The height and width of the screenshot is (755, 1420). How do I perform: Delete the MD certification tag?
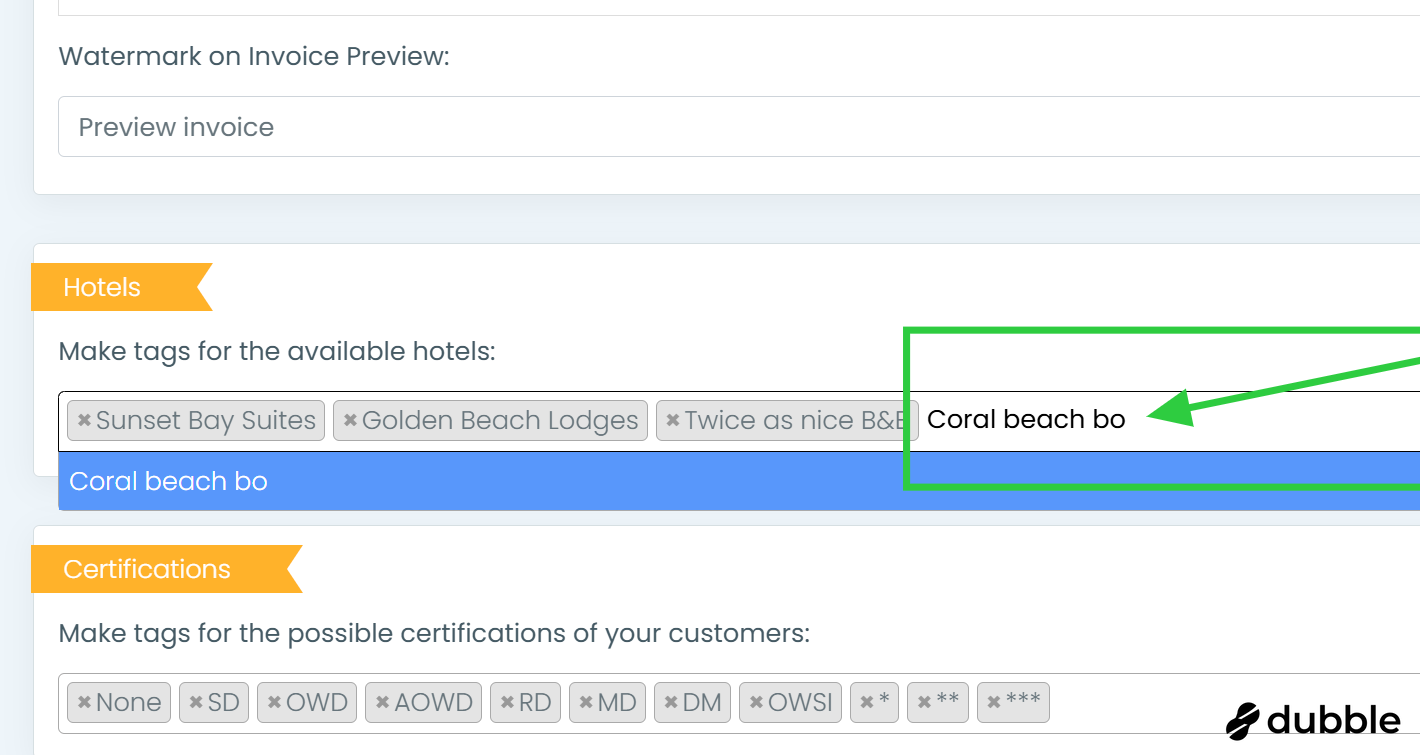pos(587,703)
